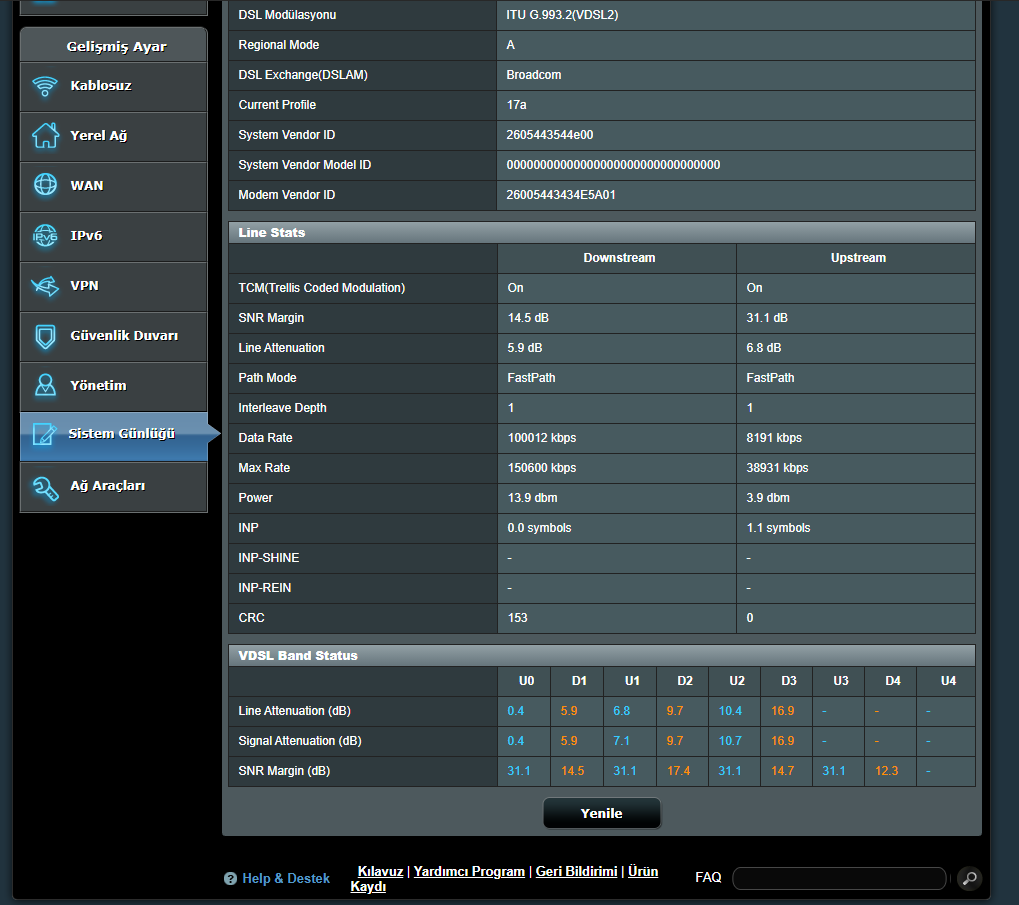Click the INP-SHINE row label
The height and width of the screenshot is (905, 1019).
click(x=268, y=558)
